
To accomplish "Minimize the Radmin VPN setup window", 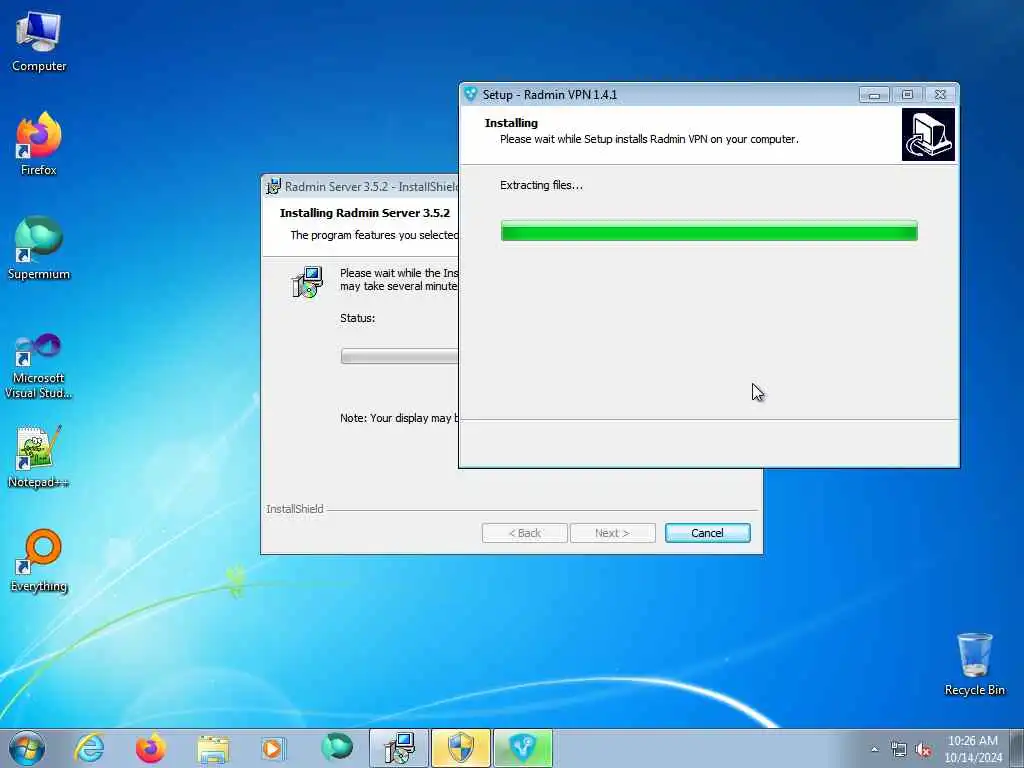I will (874, 95).
